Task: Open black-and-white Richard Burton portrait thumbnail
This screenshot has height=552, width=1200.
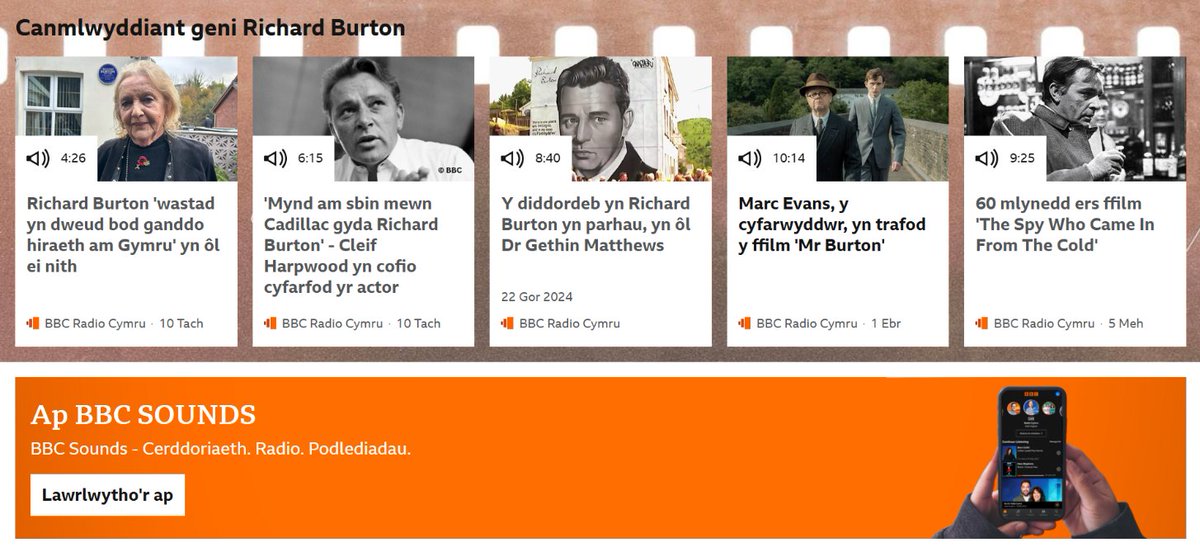Action: click(x=363, y=119)
